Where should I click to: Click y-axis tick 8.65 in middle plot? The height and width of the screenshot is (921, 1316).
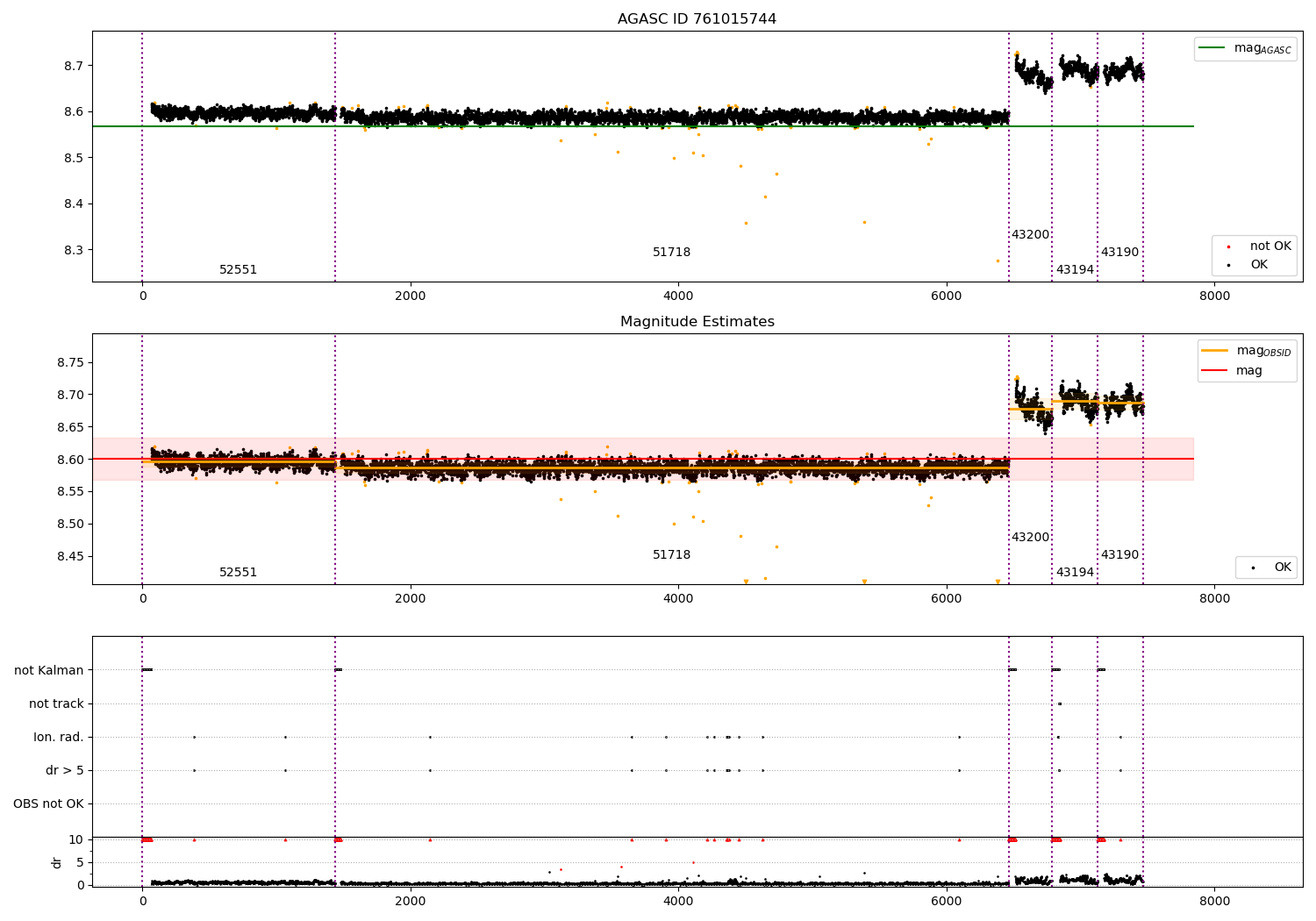70,427
